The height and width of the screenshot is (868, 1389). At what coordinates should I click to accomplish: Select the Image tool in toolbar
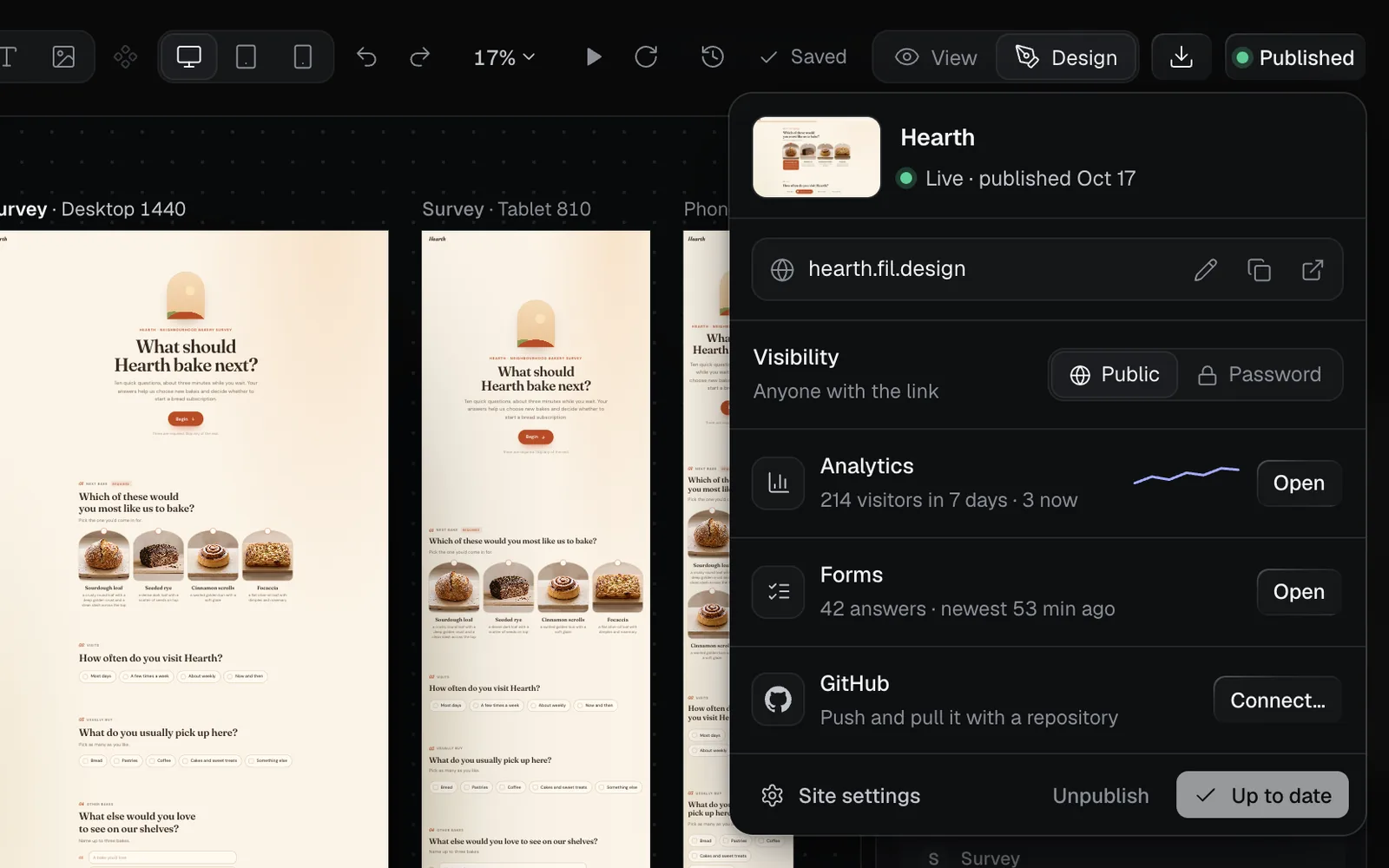[64, 57]
